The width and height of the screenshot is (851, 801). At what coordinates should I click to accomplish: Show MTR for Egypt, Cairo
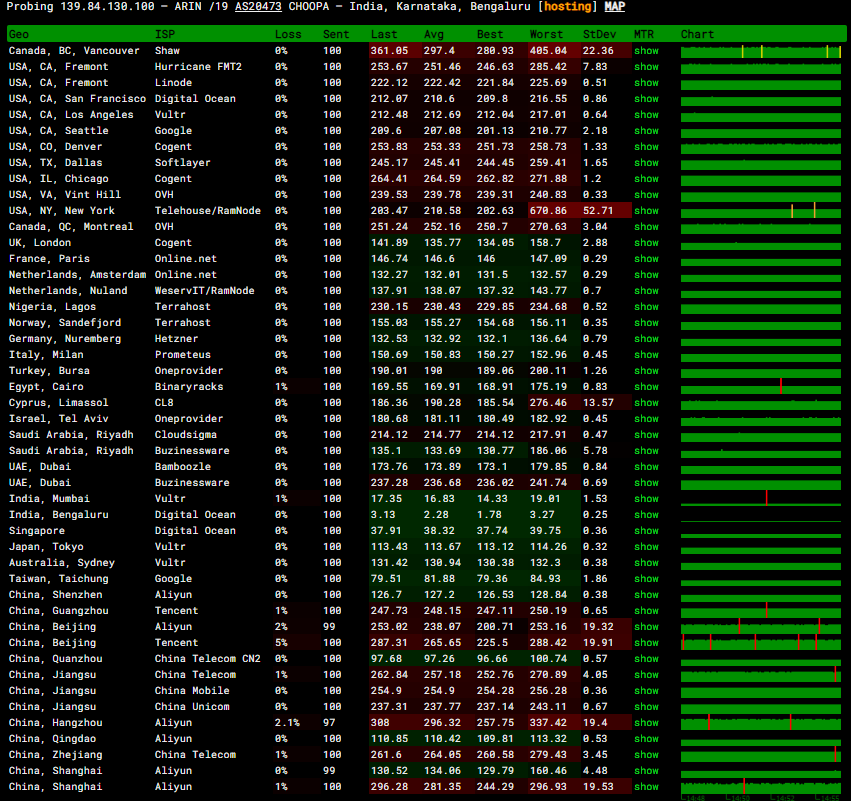646,387
